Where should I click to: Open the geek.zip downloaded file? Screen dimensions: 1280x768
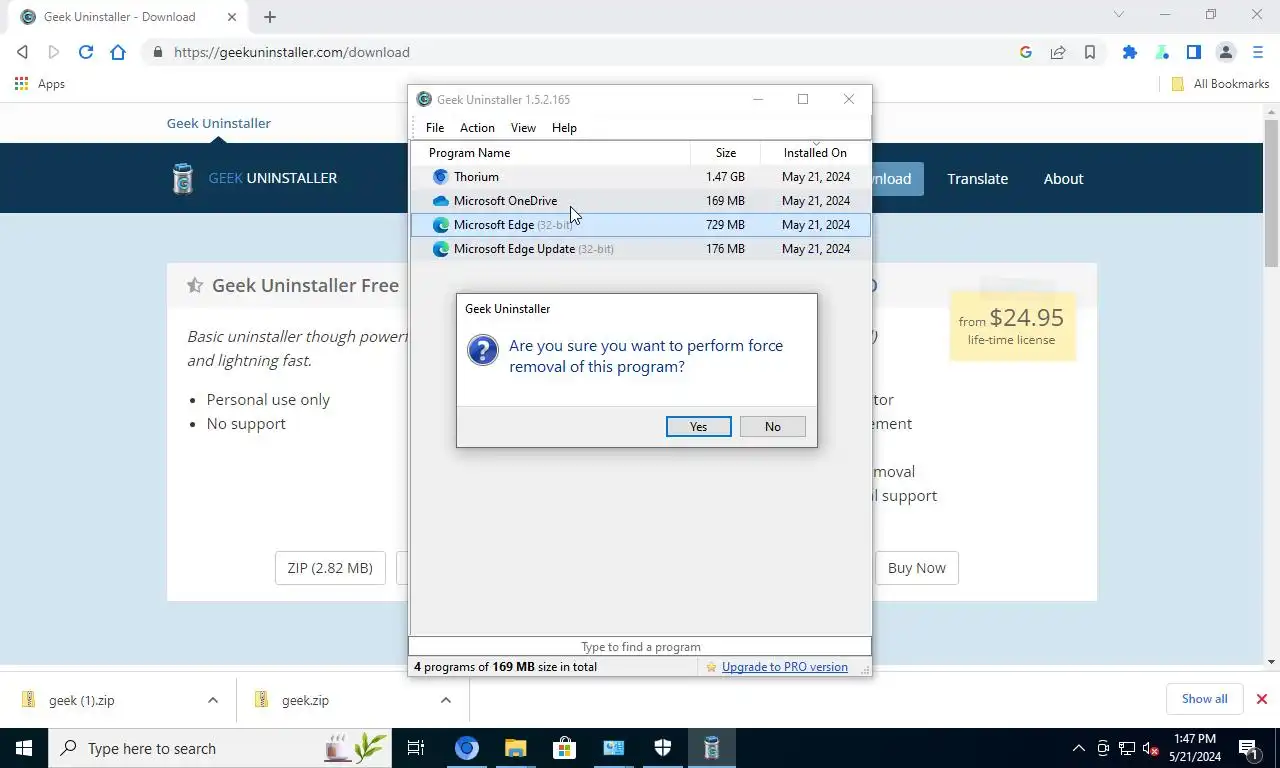coord(305,700)
